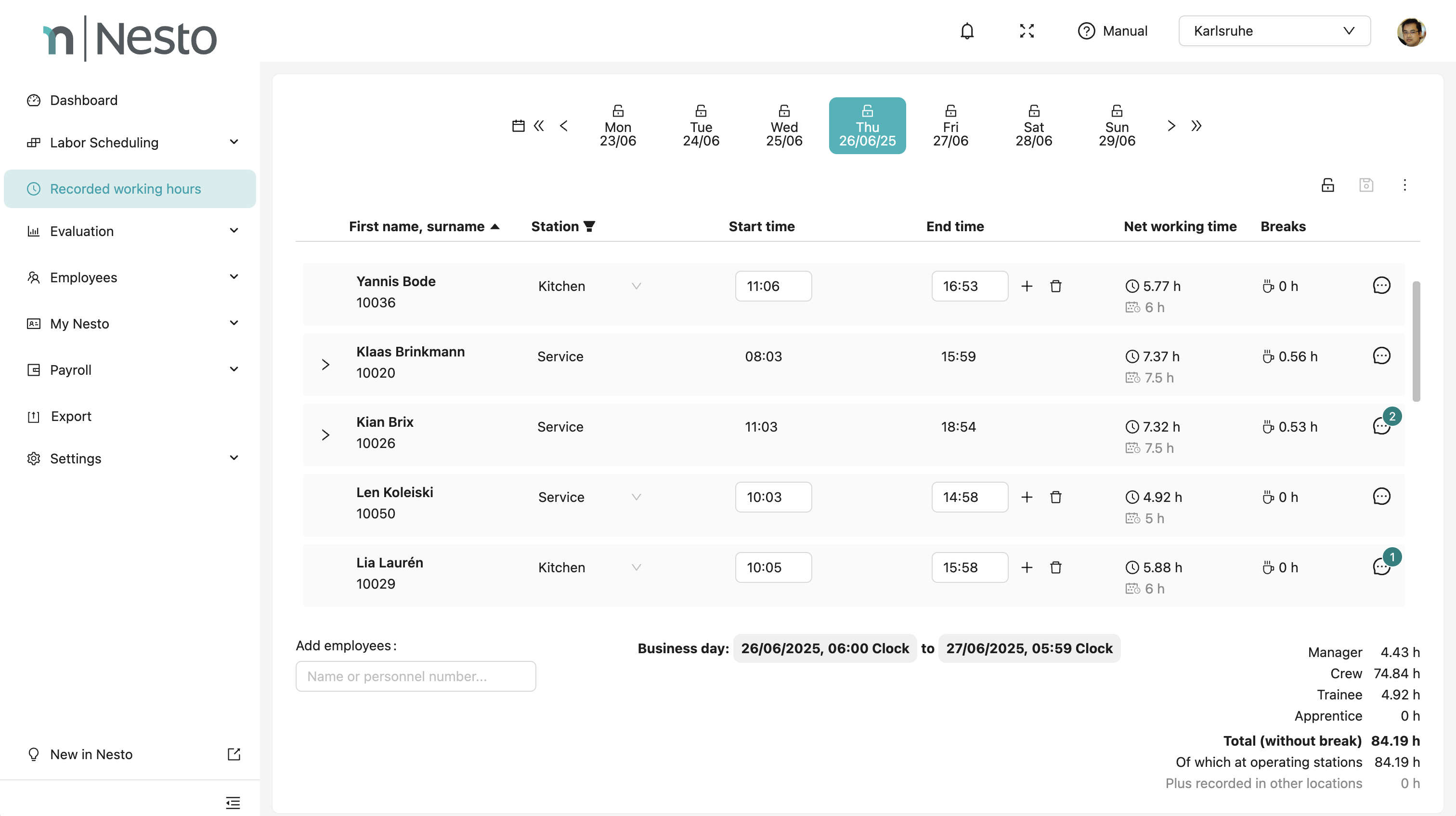Collapse the sidebar using bottom icon

[232, 802]
